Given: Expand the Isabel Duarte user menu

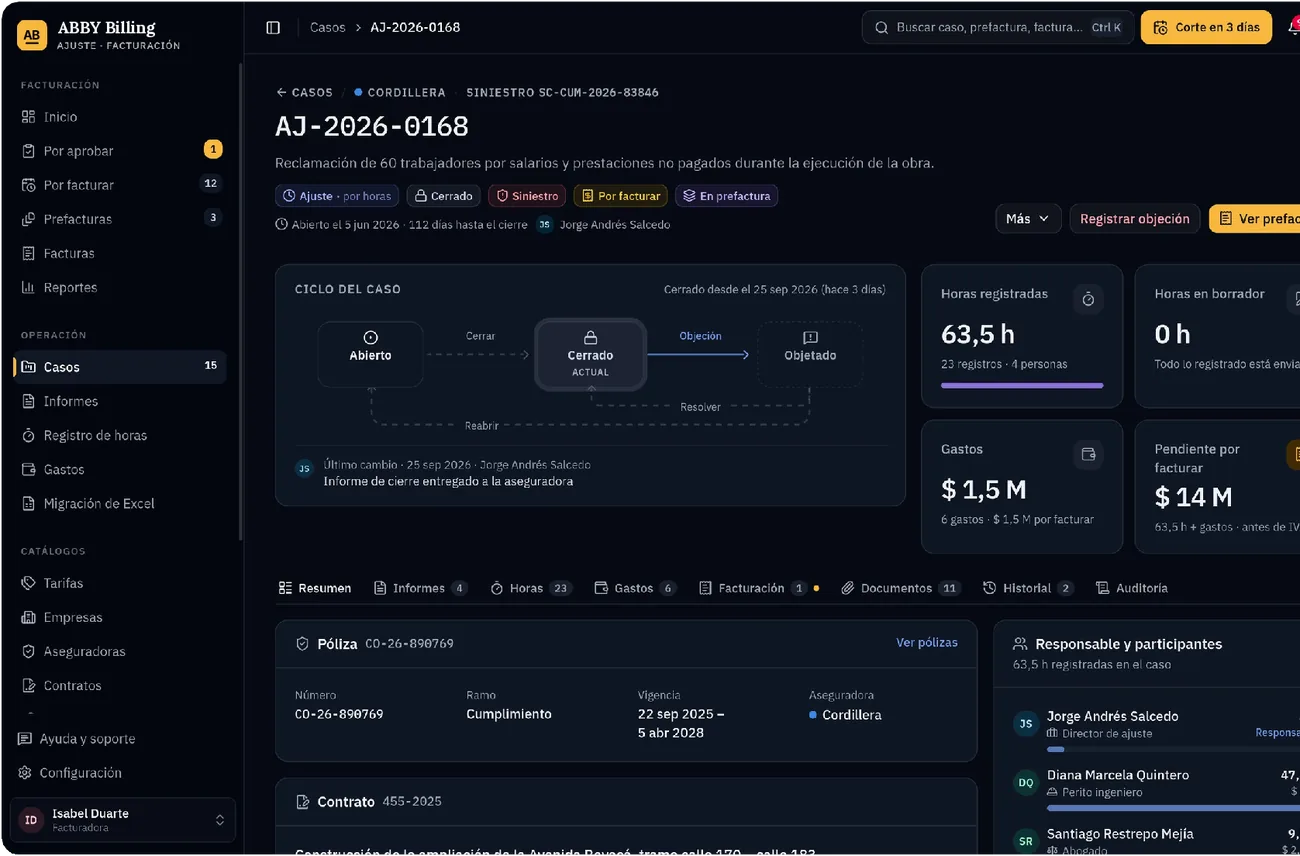Looking at the screenshot, I should pyautogui.click(x=123, y=820).
